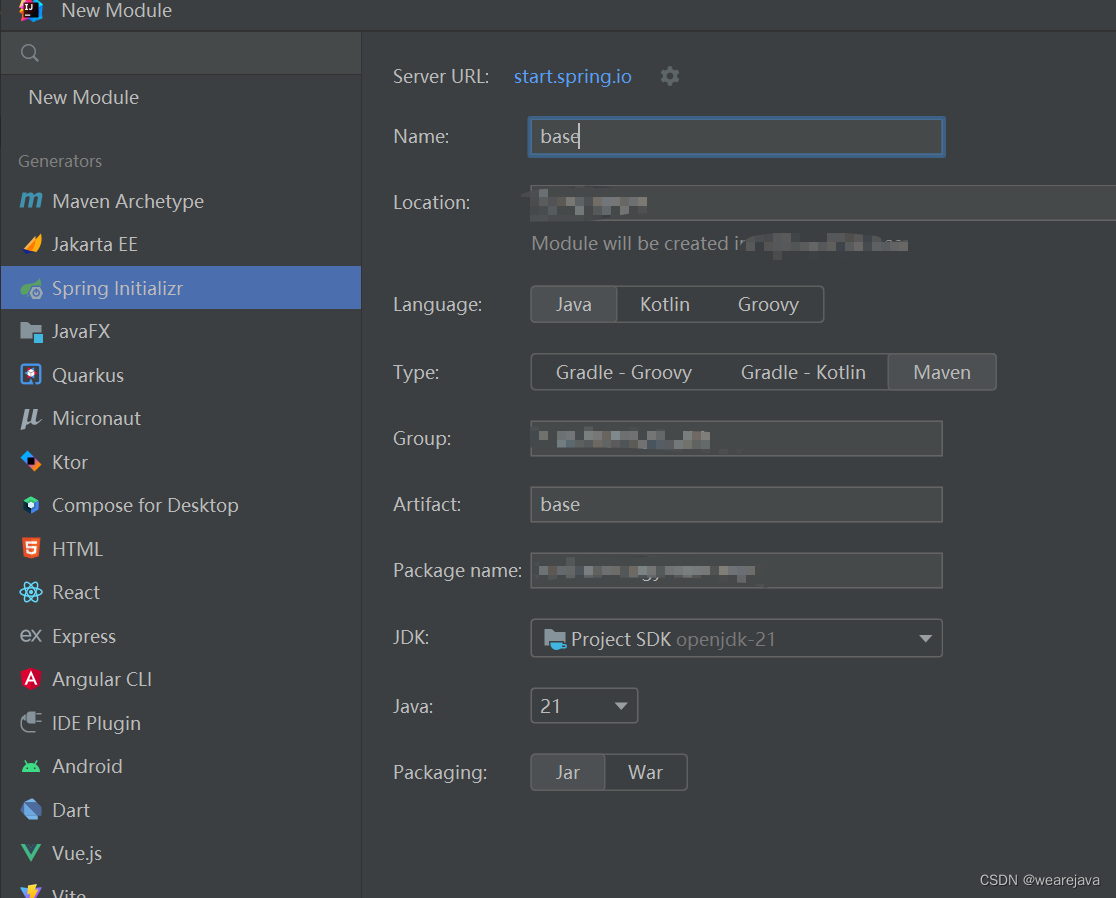This screenshot has width=1116, height=898.
Task: Choose Maven build type
Action: [x=942, y=372]
